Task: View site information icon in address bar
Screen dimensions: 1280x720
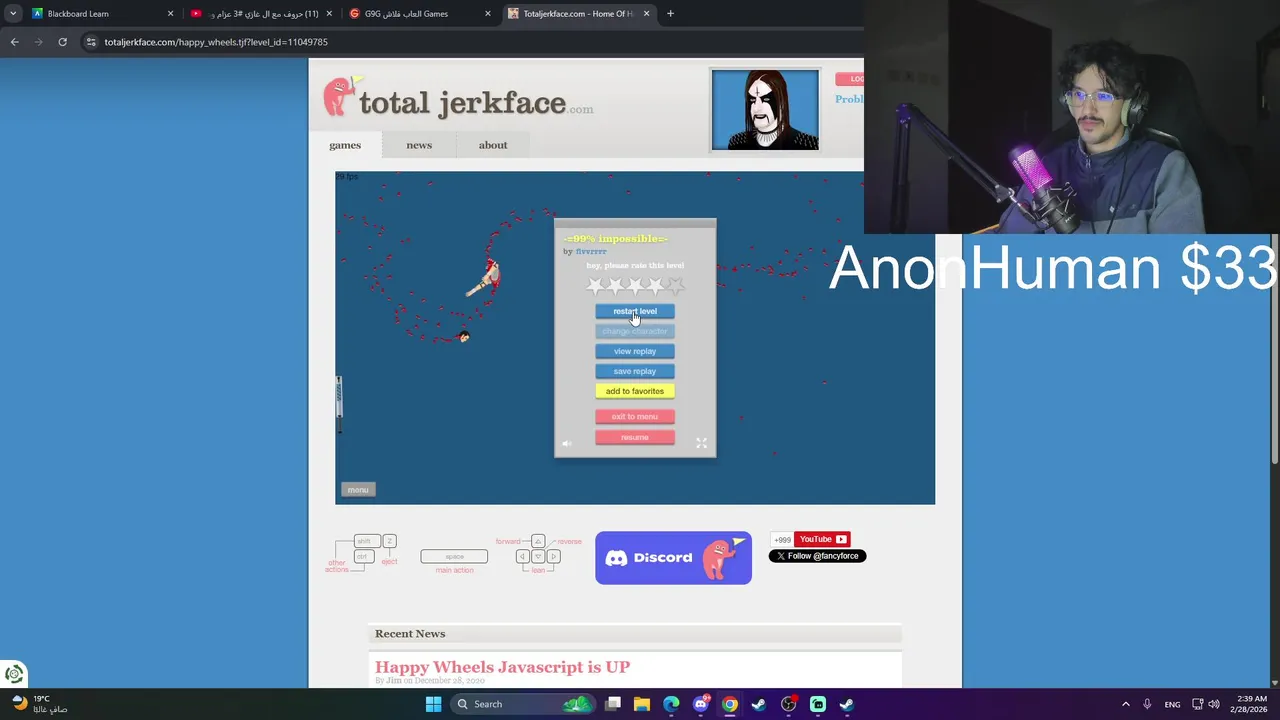Action: pos(91,42)
